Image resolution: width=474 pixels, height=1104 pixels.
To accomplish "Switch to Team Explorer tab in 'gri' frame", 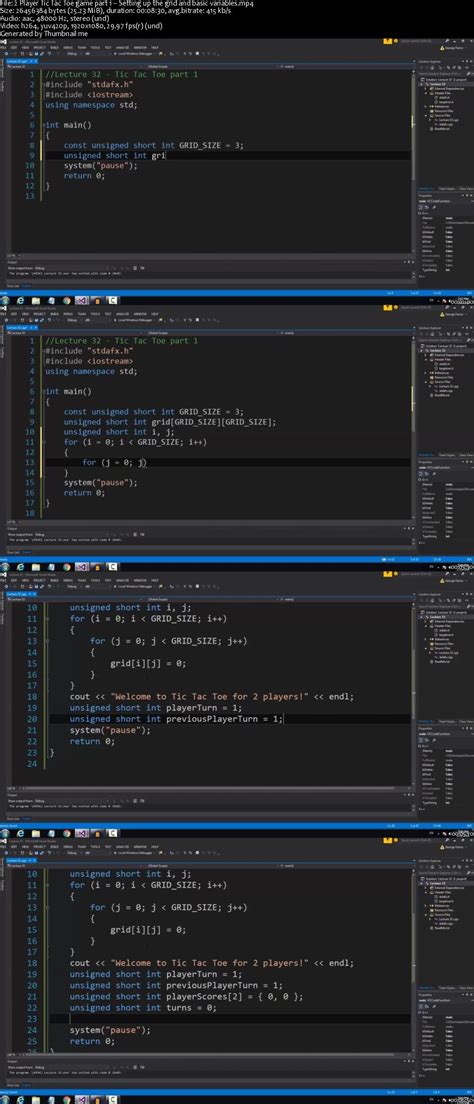I will pyautogui.click(x=447, y=189).
